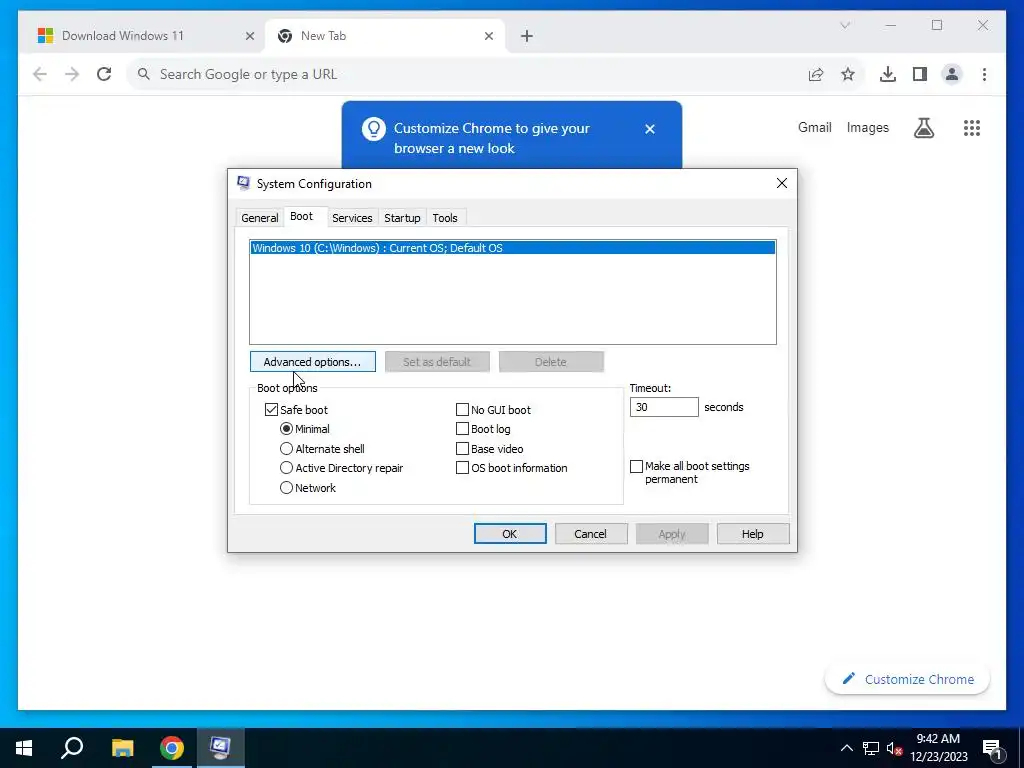Open Chrome profile avatar

pyautogui.click(x=952, y=74)
